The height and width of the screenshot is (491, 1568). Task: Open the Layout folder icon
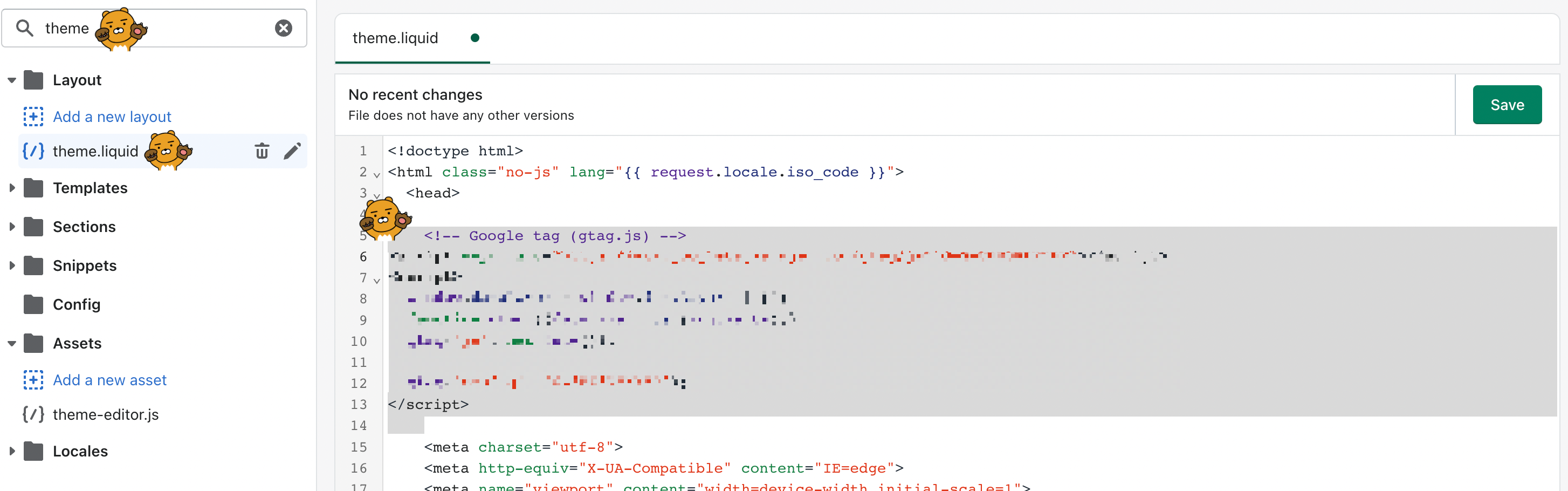[x=33, y=80]
